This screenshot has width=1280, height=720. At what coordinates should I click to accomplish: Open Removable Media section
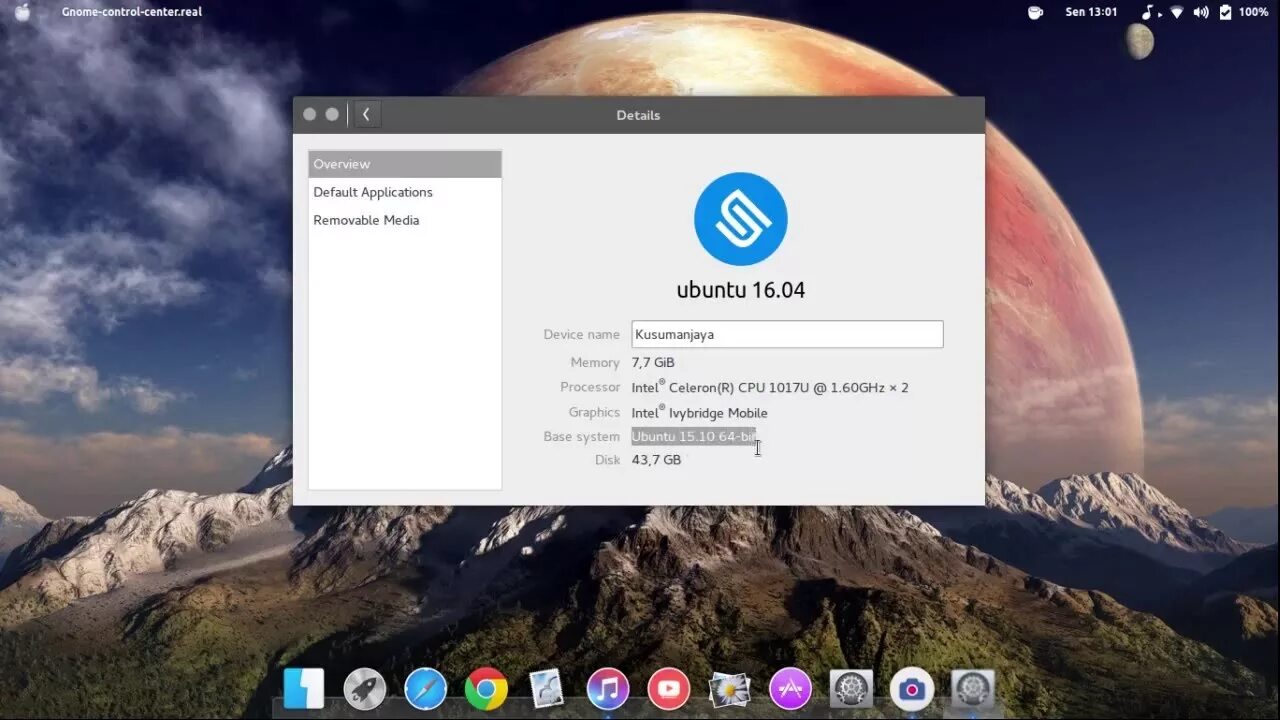pos(405,220)
